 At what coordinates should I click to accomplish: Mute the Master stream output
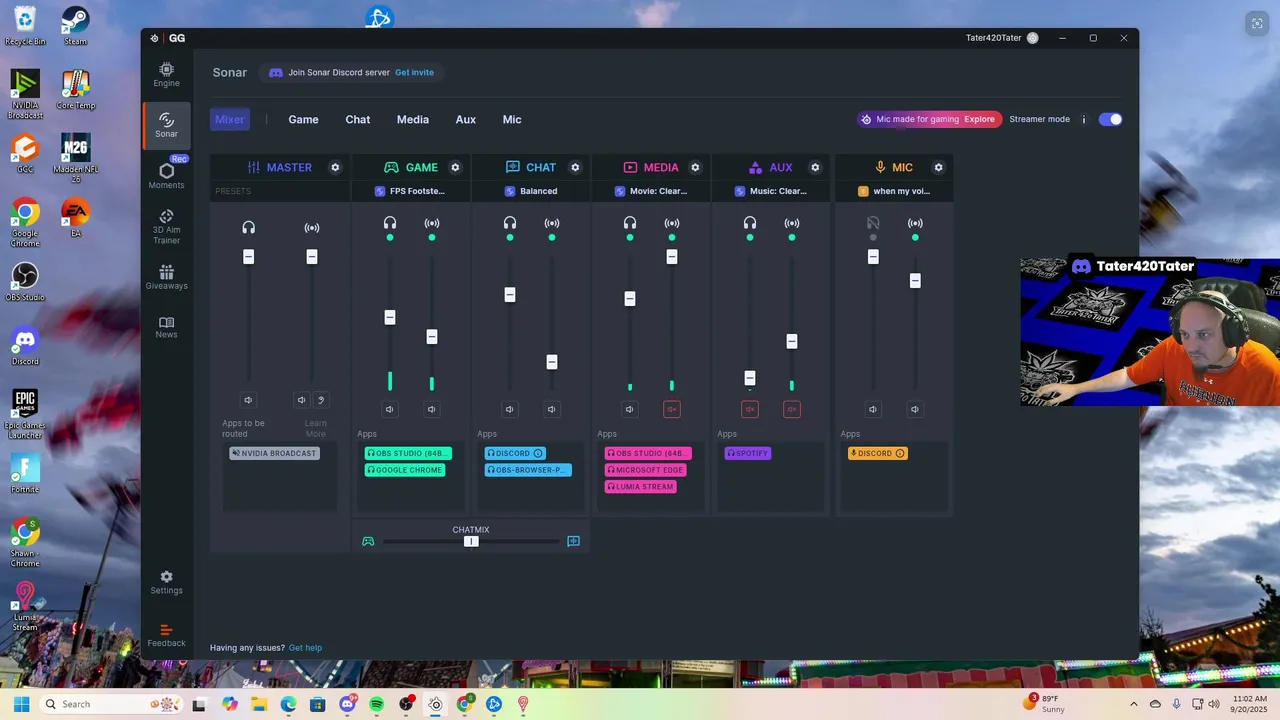pyautogui.click(x=301, y=400)
